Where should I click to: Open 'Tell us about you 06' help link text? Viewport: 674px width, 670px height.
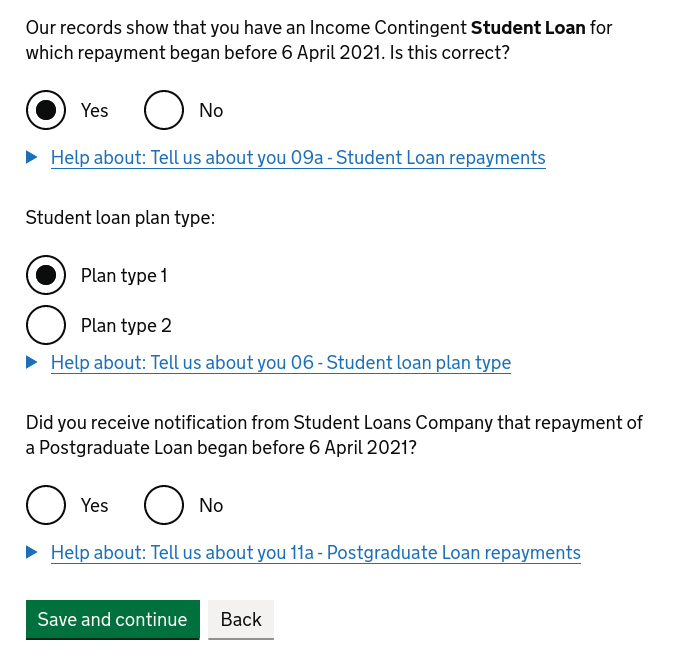coord(281,363)
